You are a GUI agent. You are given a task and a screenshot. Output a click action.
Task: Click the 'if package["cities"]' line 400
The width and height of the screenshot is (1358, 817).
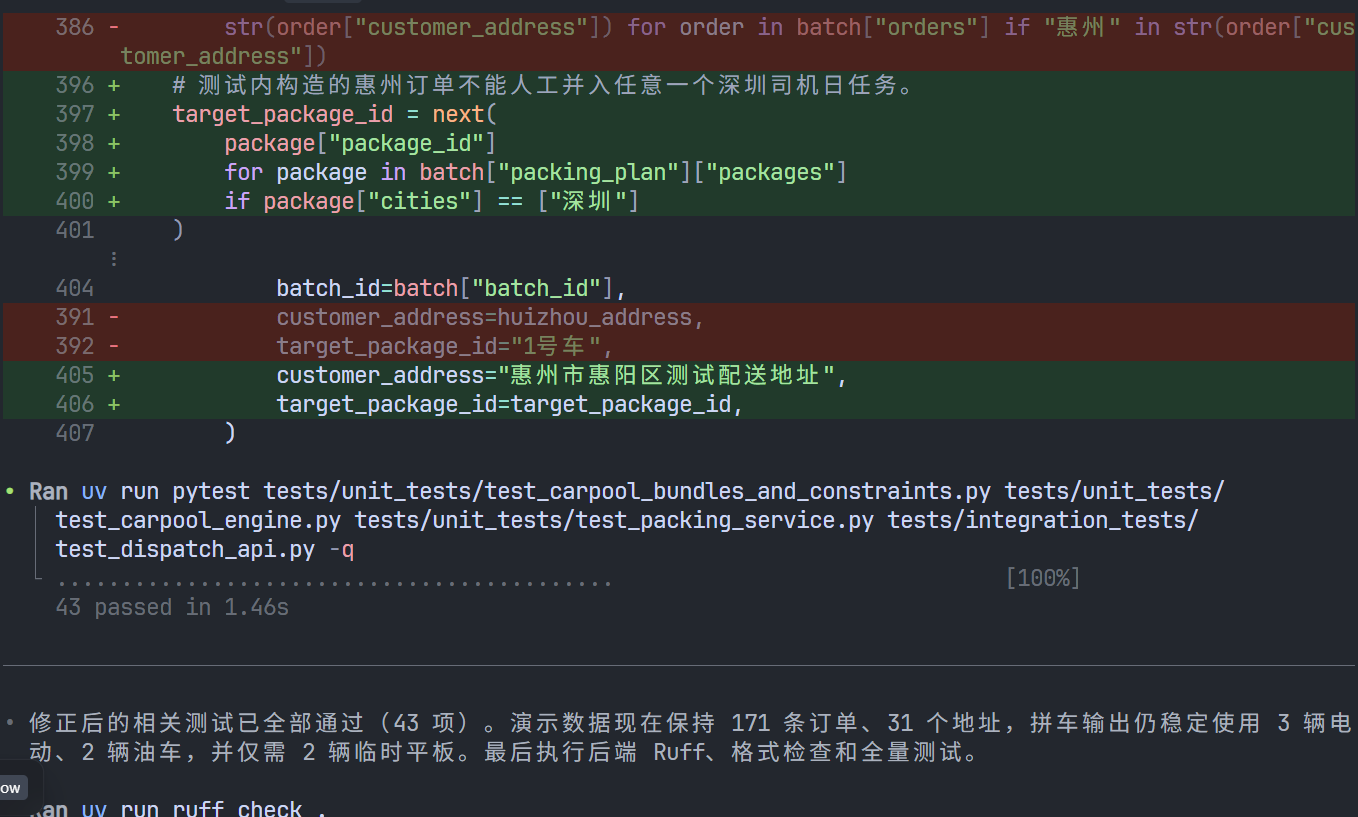tap(432, 201)
